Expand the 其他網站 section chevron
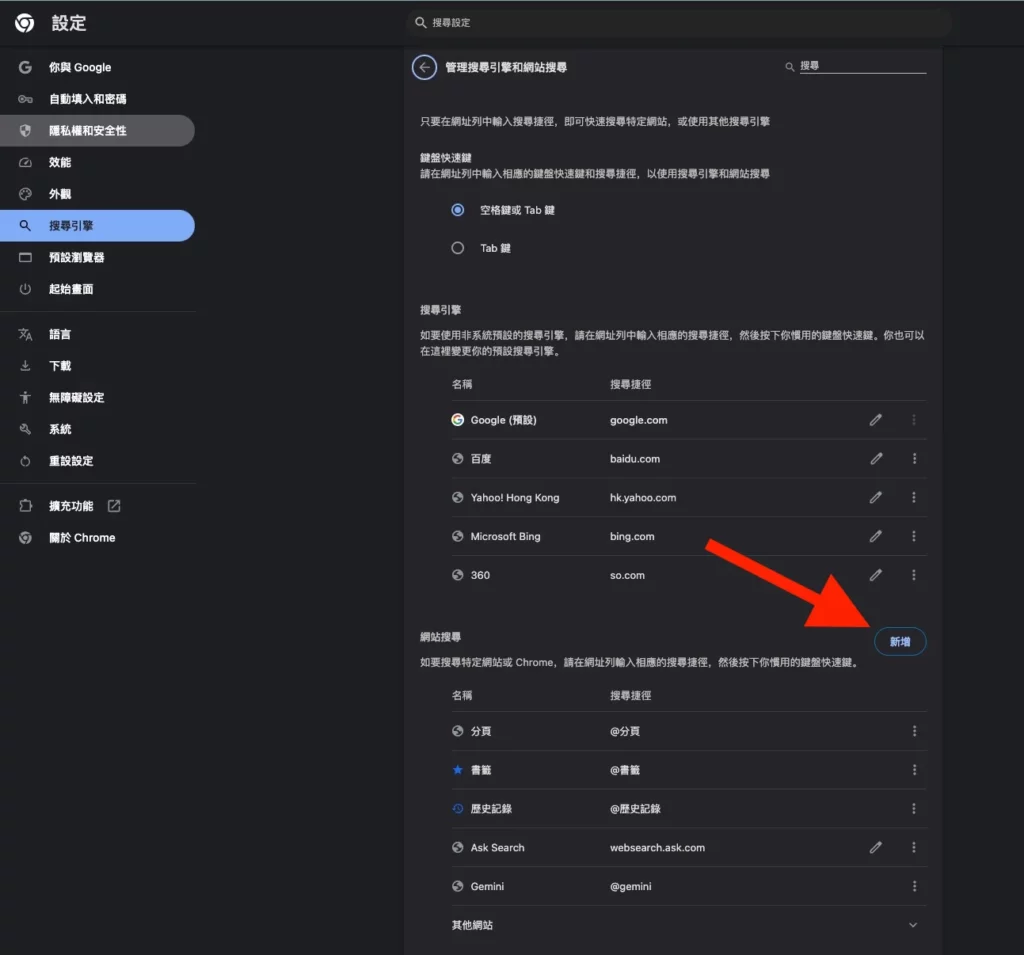 click(913, 926)
